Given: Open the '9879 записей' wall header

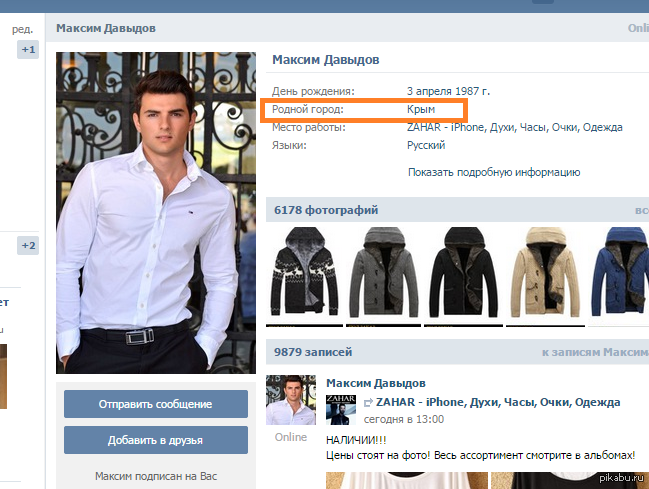Looking at the screenshot, I should pyautogui.click(x=312, y=352).
